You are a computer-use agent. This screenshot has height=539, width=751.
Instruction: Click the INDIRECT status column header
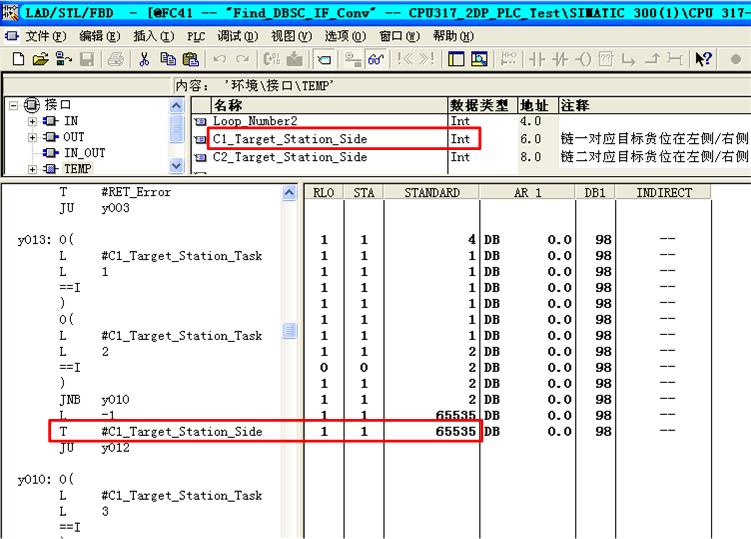(x=664, y=193)
